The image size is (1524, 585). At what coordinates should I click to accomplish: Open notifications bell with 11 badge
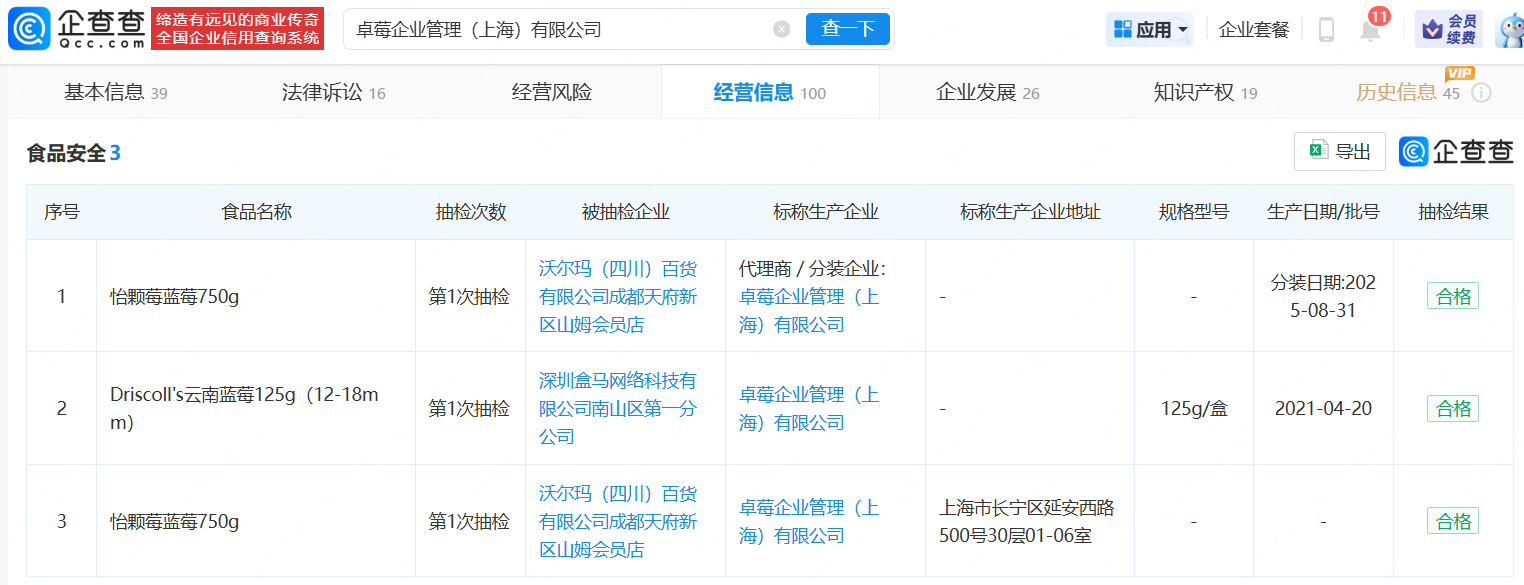(1370, 30)
